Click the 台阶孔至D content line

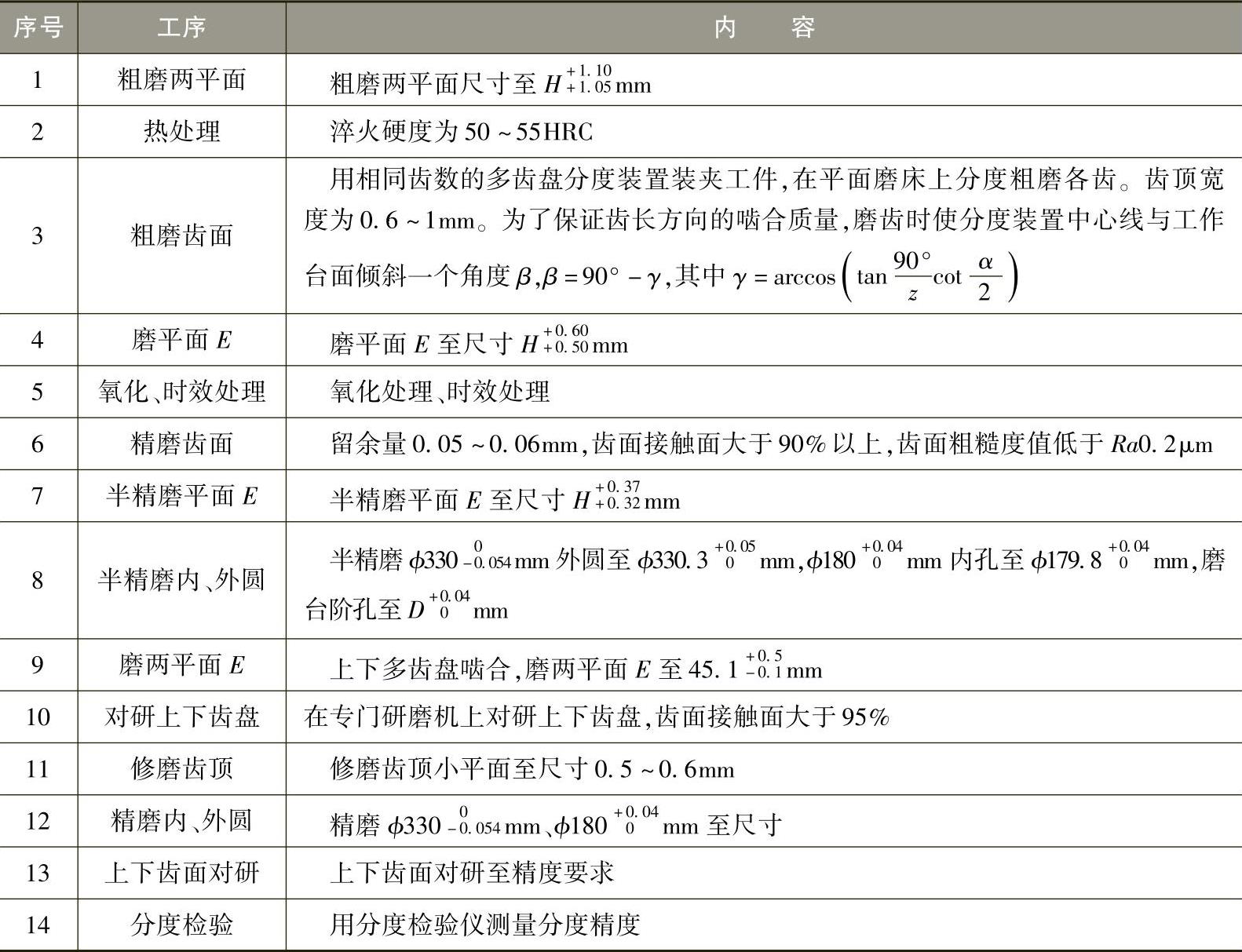407,607
